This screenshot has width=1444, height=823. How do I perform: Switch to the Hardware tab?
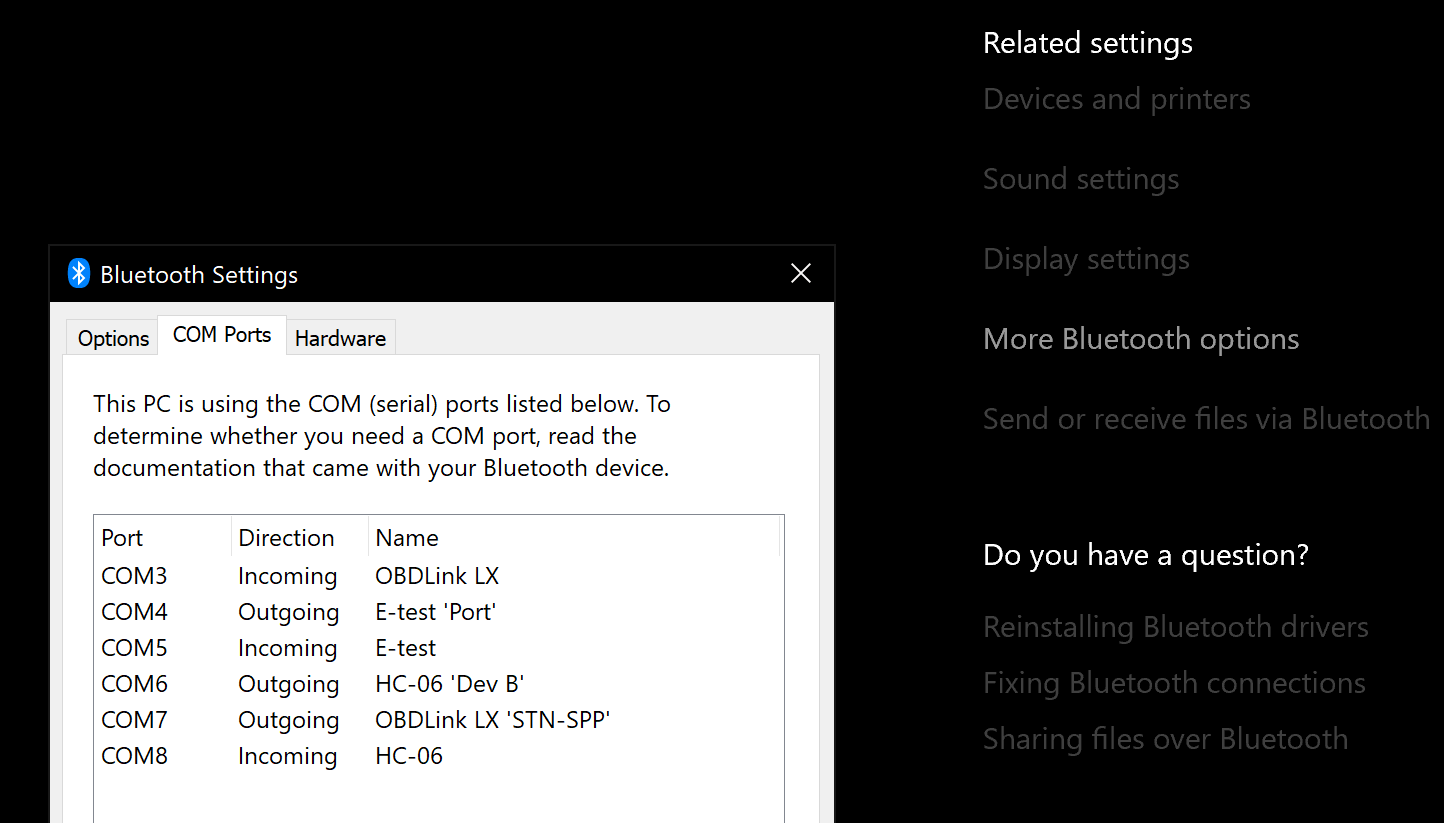[x=340, y=338]
